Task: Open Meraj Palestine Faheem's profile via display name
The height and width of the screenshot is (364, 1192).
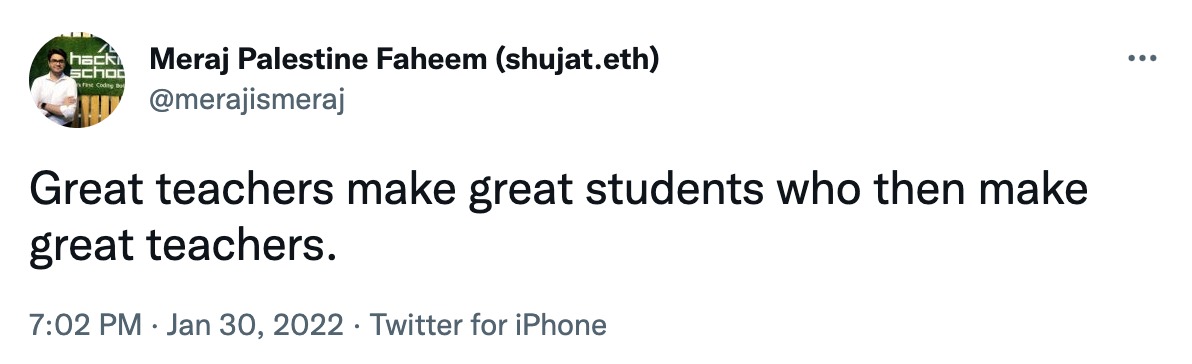Action: click(x=404, y=59)
